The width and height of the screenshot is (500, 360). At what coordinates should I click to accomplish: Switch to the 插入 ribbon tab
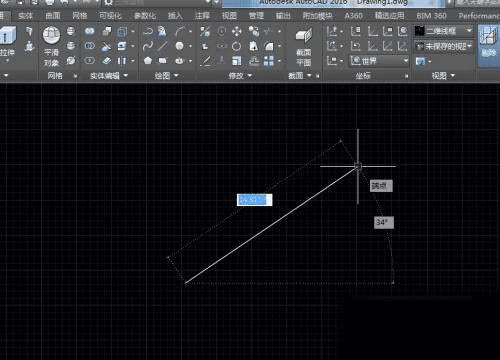pyautogui.click(x=175, y=16)
